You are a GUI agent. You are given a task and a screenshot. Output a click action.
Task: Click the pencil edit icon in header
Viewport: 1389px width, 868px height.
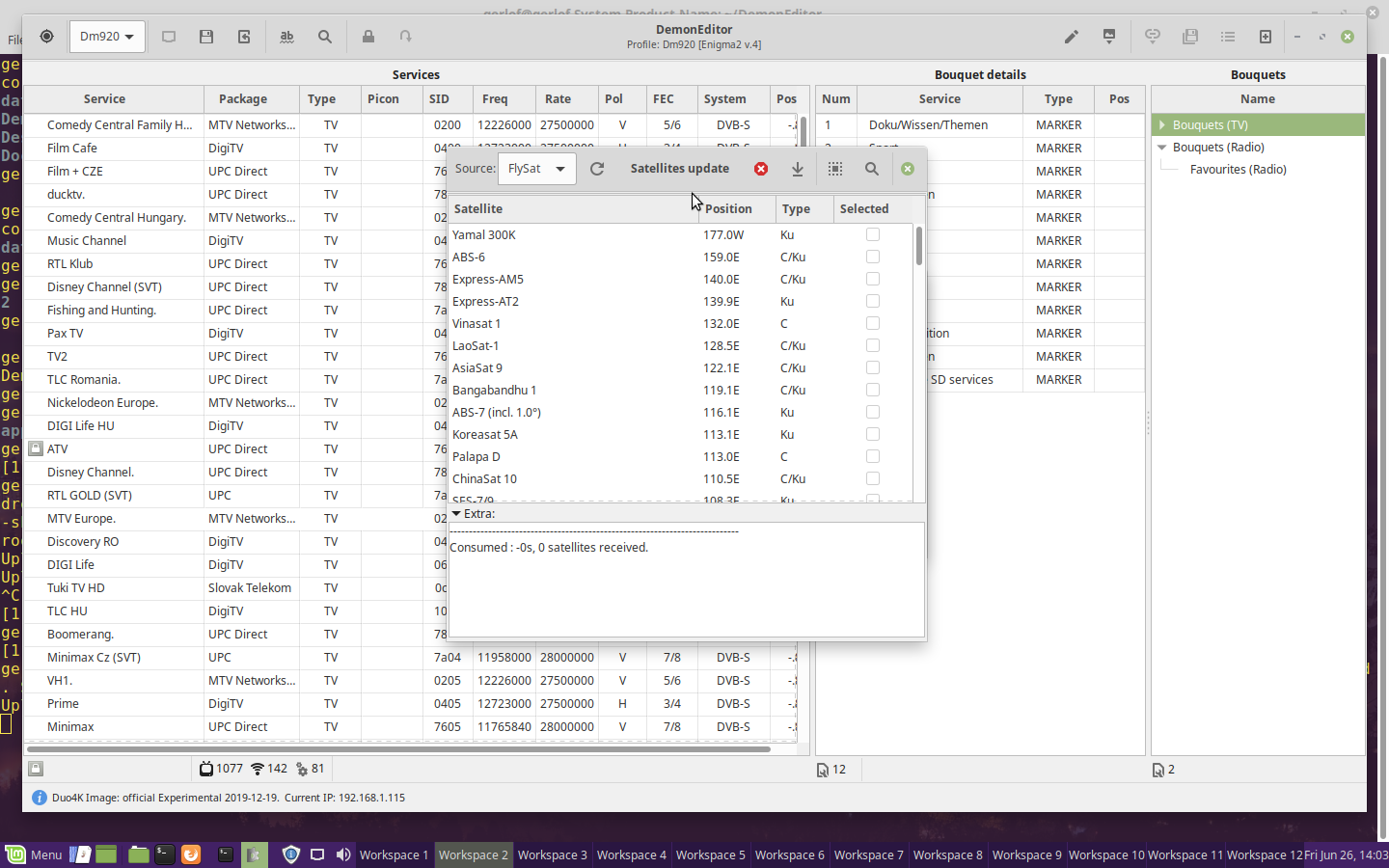[1071, 37]
